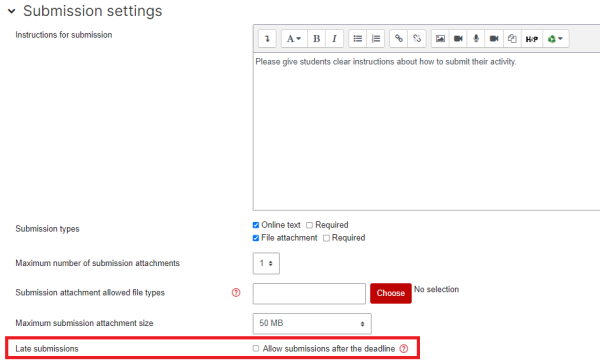Uncheck the File attachment submission type

click(256, 238)
